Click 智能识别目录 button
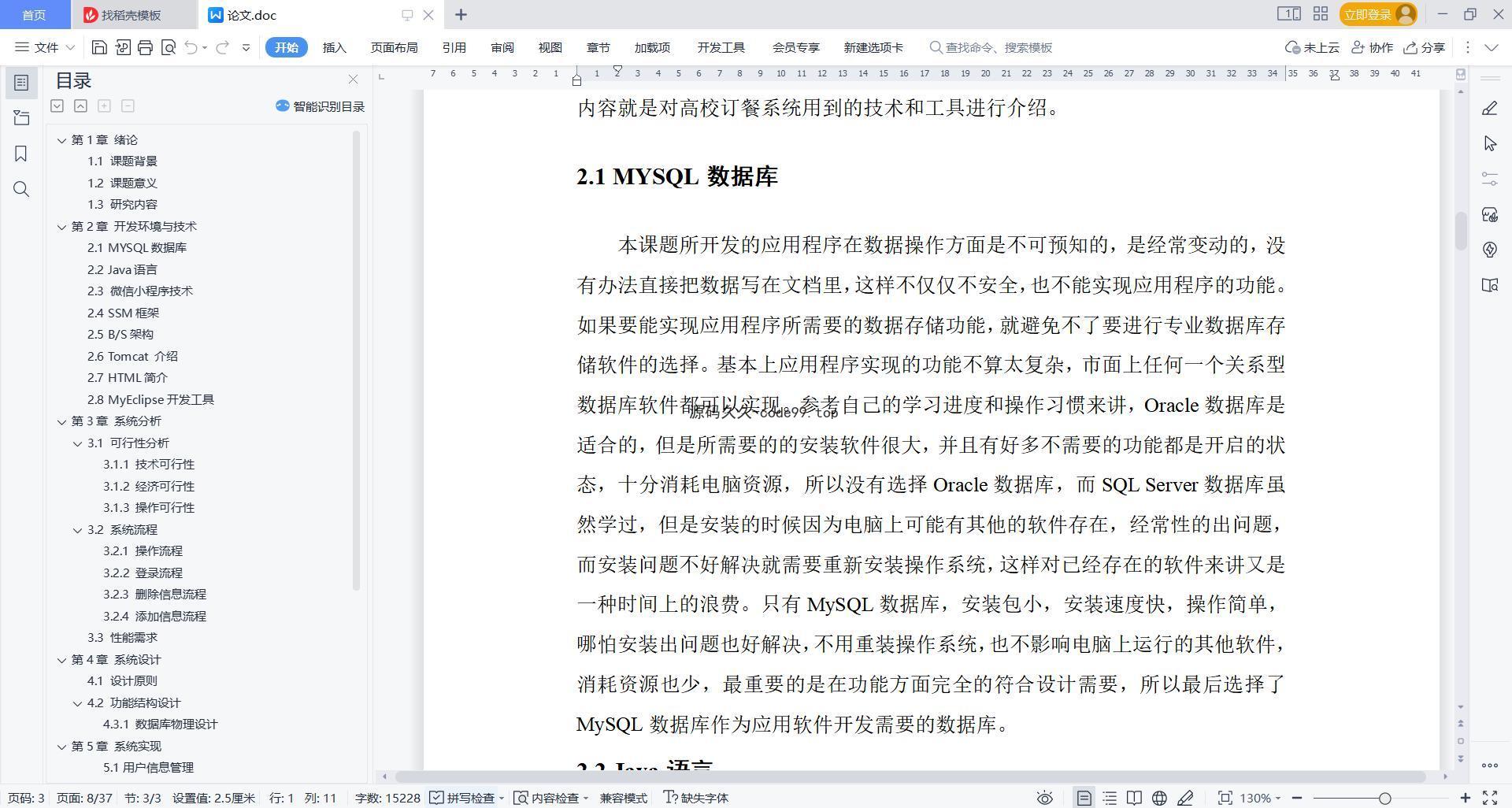The image size is (1512, 808). pos(321,106)
